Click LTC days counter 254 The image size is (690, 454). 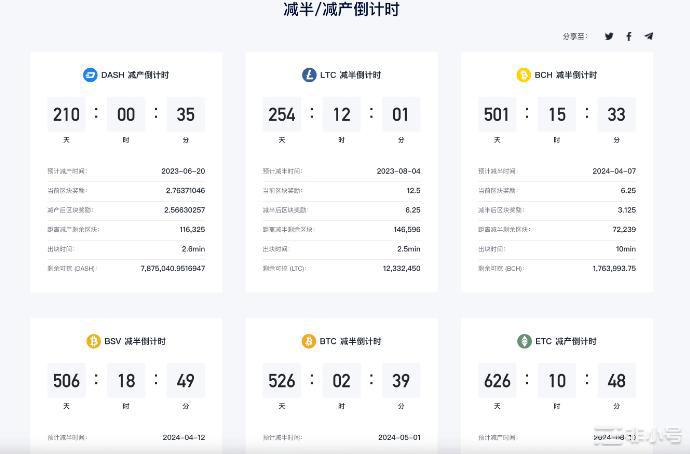282,114
